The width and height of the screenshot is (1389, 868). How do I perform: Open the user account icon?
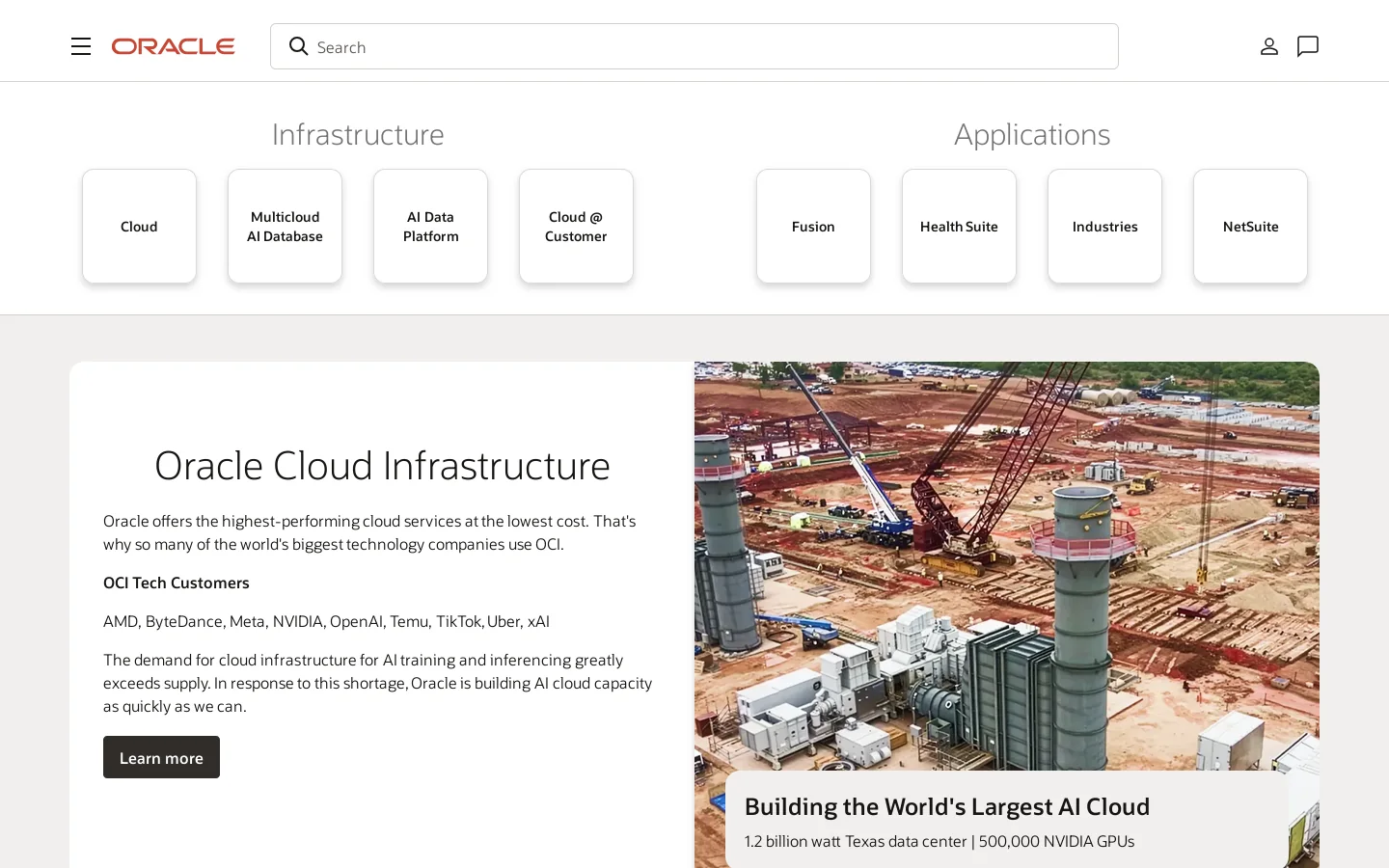[x=1269, y=46]
